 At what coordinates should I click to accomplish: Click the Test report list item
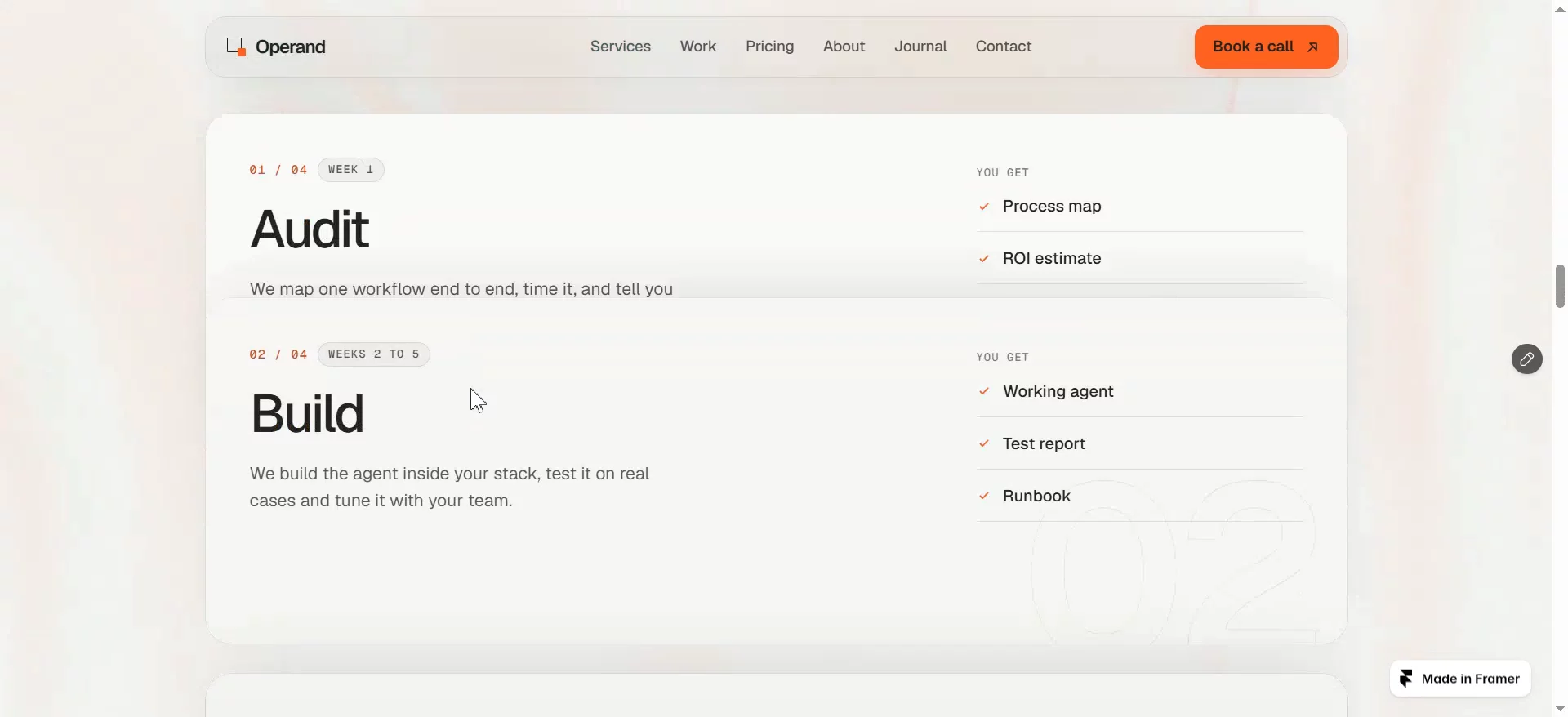pyautogui.click(x=1141, y=443)
